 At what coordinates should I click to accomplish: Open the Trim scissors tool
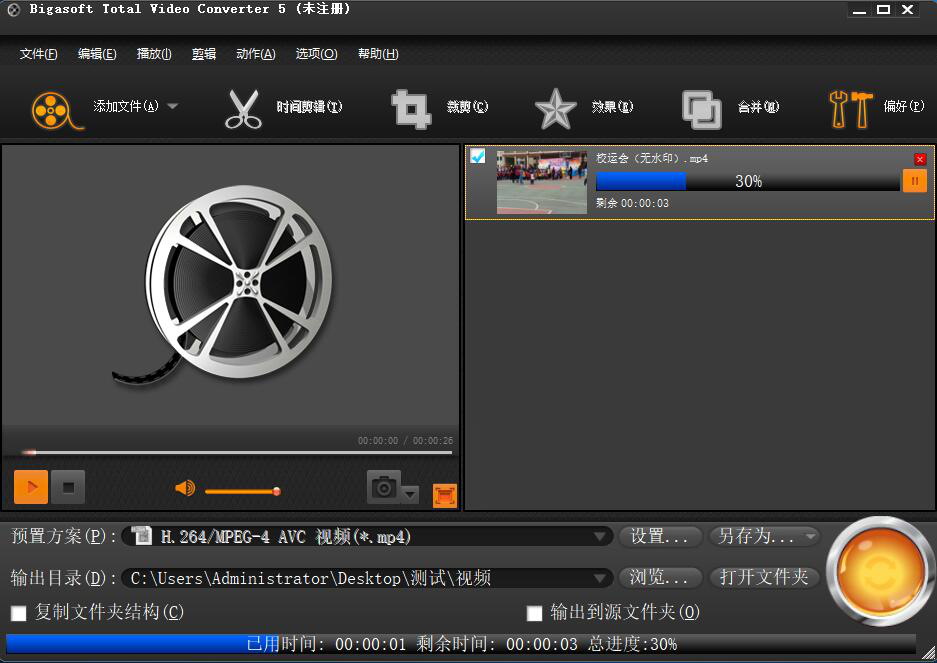point(243,108)
